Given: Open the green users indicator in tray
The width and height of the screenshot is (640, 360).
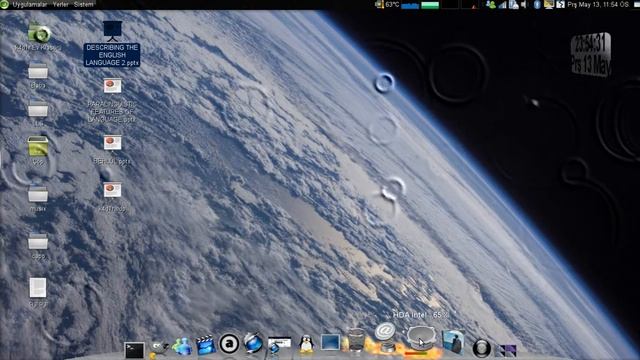Looking at the screenshot, I should (490, 4).
